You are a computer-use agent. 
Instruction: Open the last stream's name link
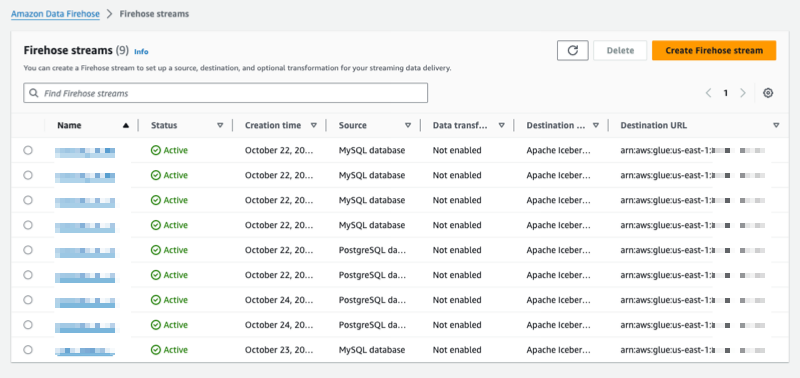[85, 351]
